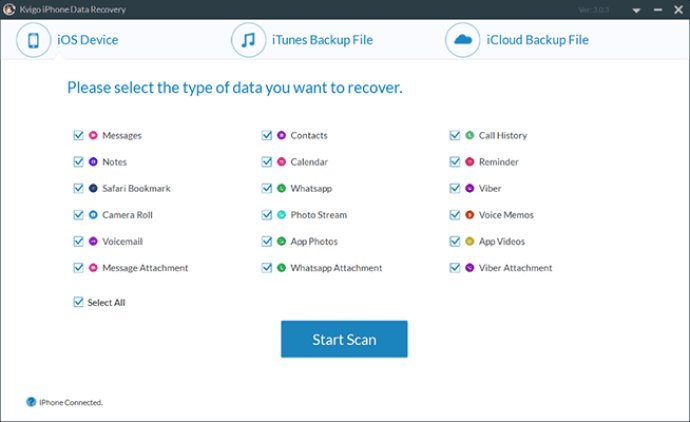Minimize the Kvigo window
Viewport: 690px width, 422px height.
[658, 10]
